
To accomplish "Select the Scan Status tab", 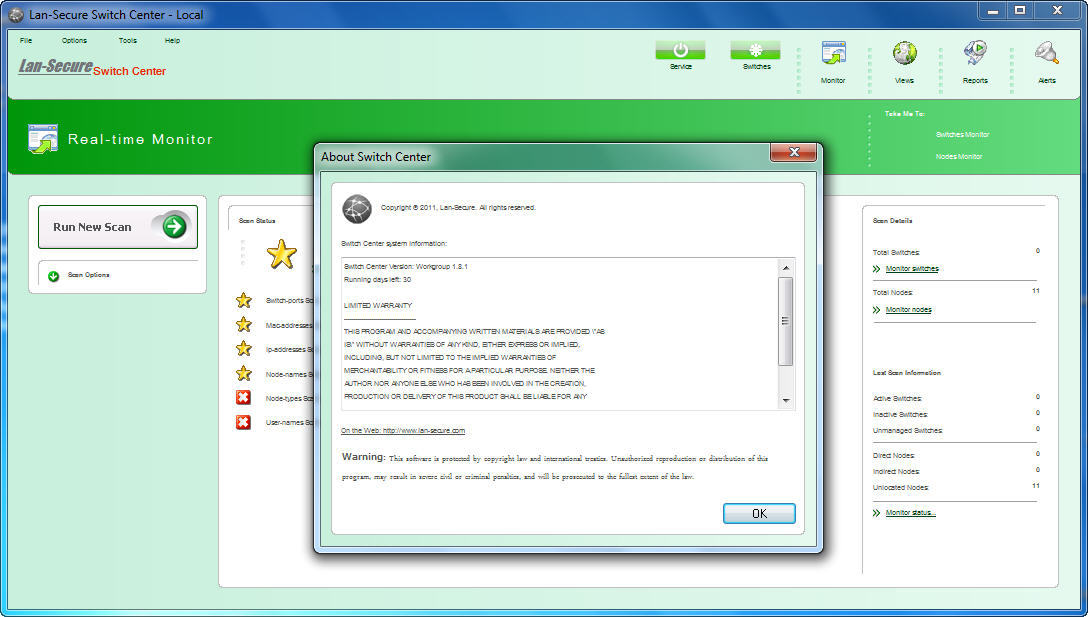I will [257, 221].
